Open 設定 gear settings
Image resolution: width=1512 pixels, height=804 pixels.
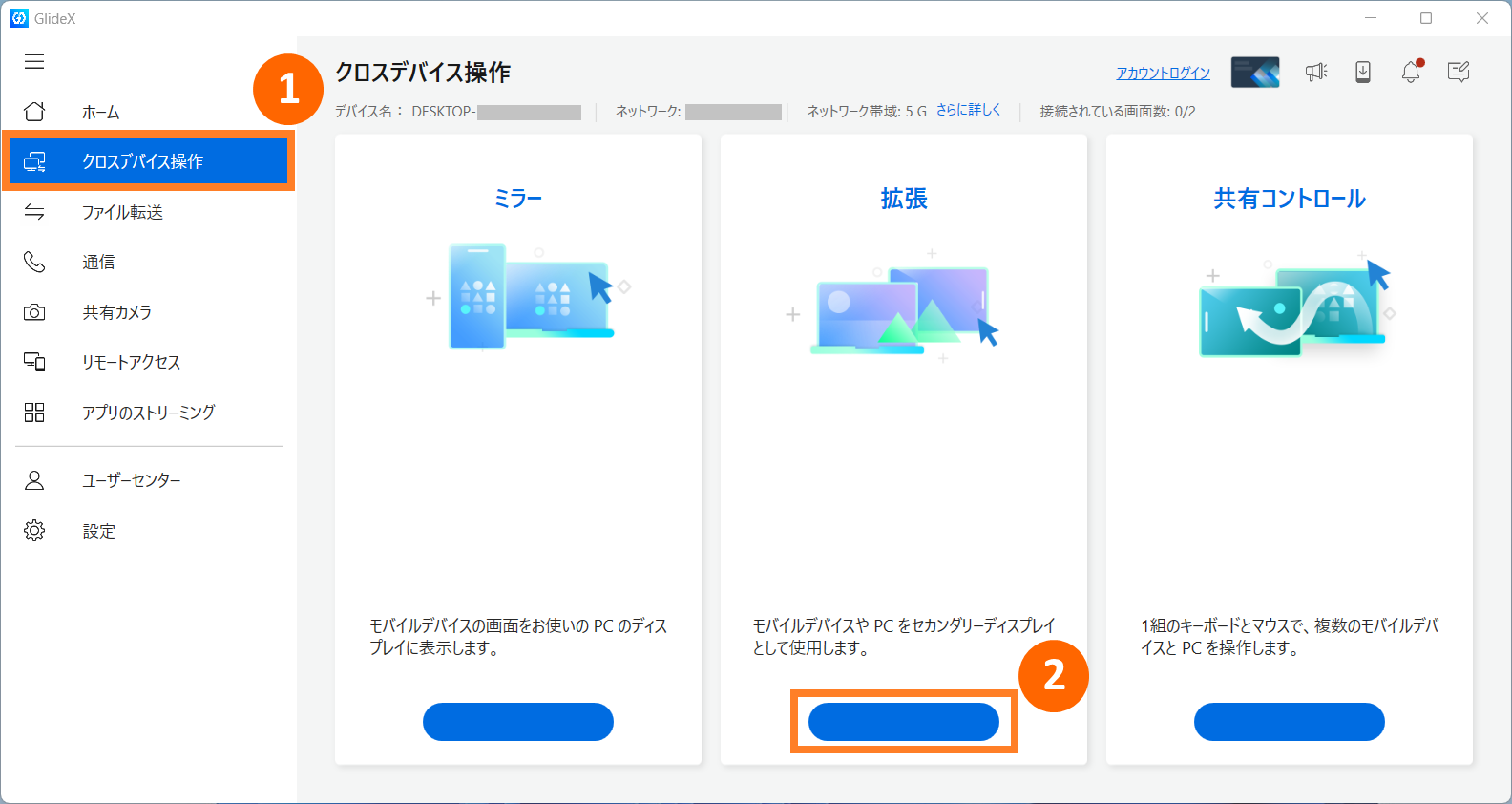[x=98, y=531]
